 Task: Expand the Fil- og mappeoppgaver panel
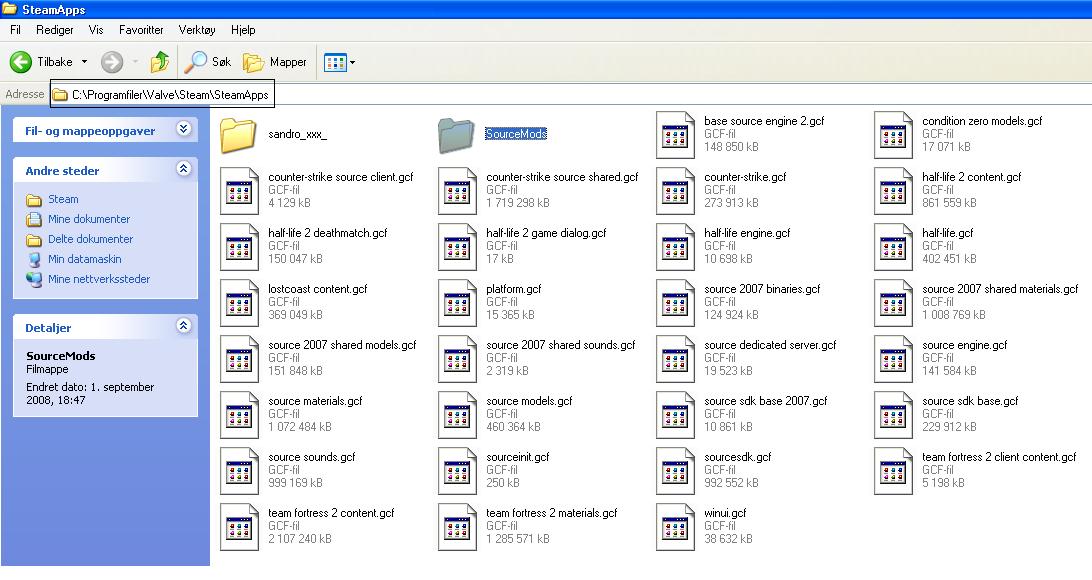tap(184, 129)
